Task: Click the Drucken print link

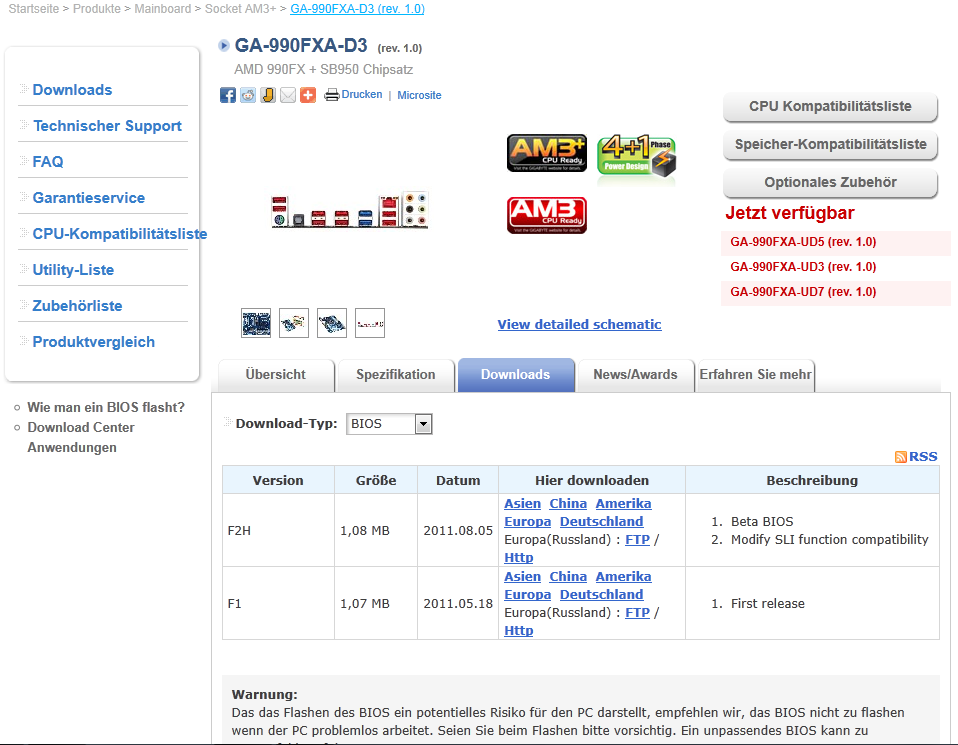Action: (x=362, y=95)
